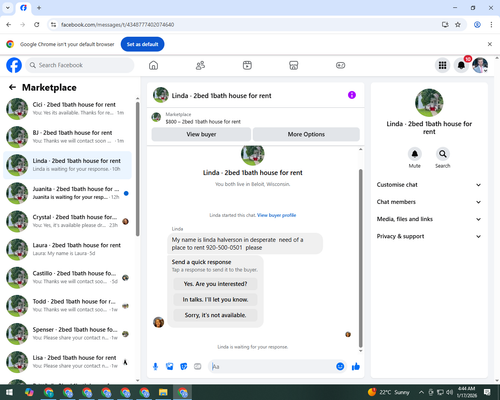Image resolution: width=500 pixels, height=400 pixels.
Task: Click the Search Facebook field
Action: click(80, 65)
